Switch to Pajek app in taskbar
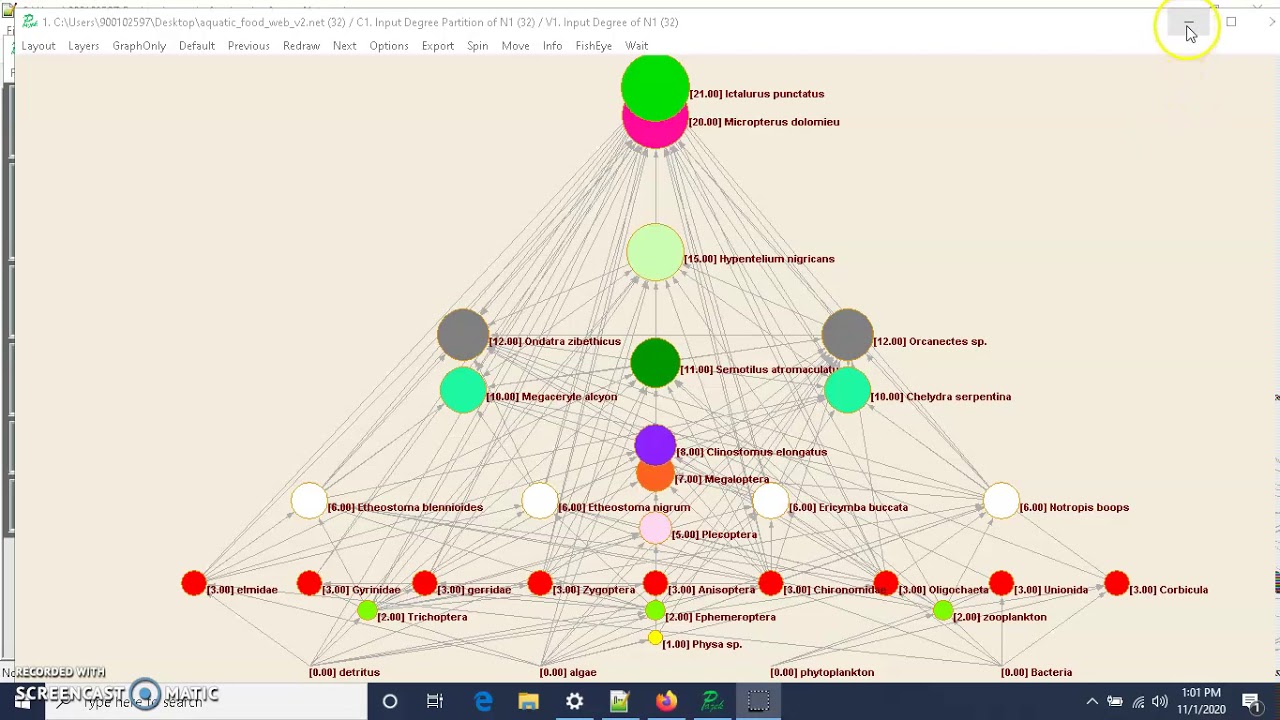1280x720 pixels. pos(712,702)
